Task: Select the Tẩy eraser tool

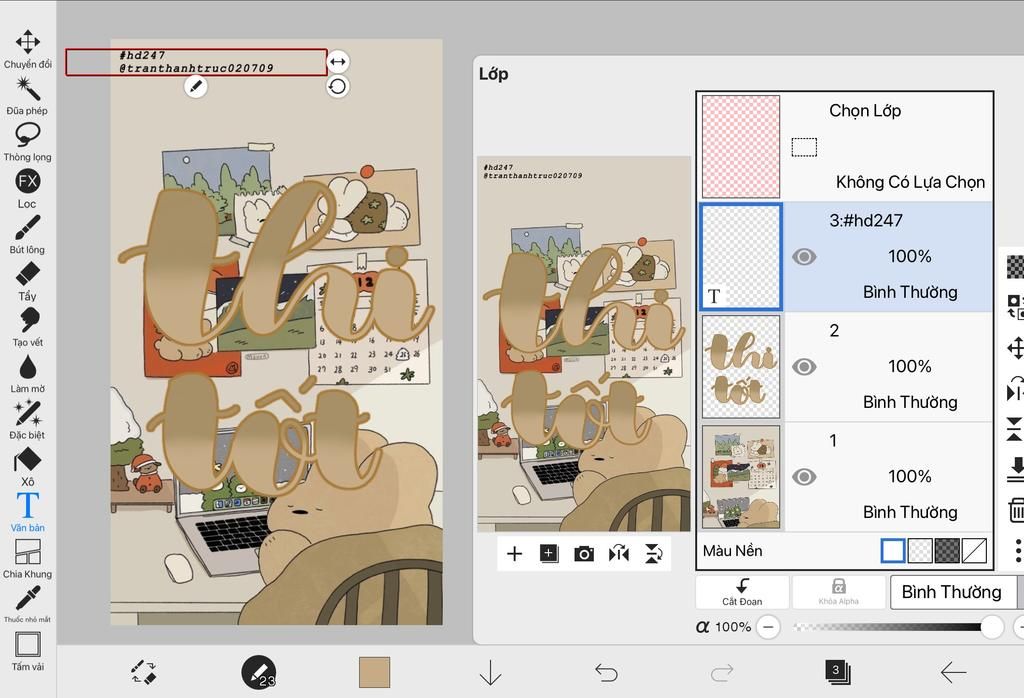Action: [x=27, y=281]
